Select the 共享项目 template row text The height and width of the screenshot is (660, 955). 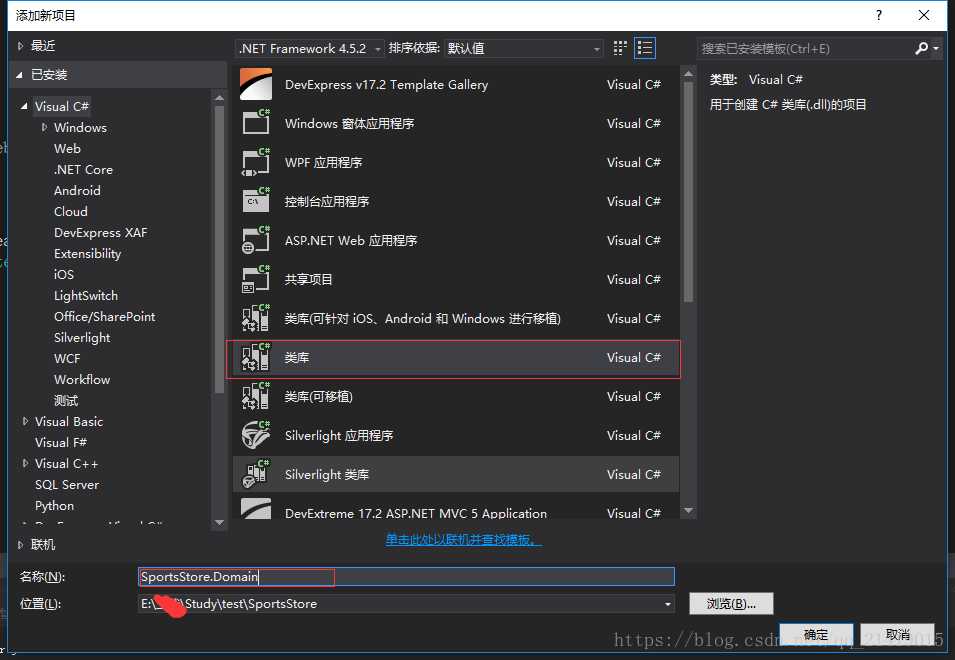(x=308, y=279)
